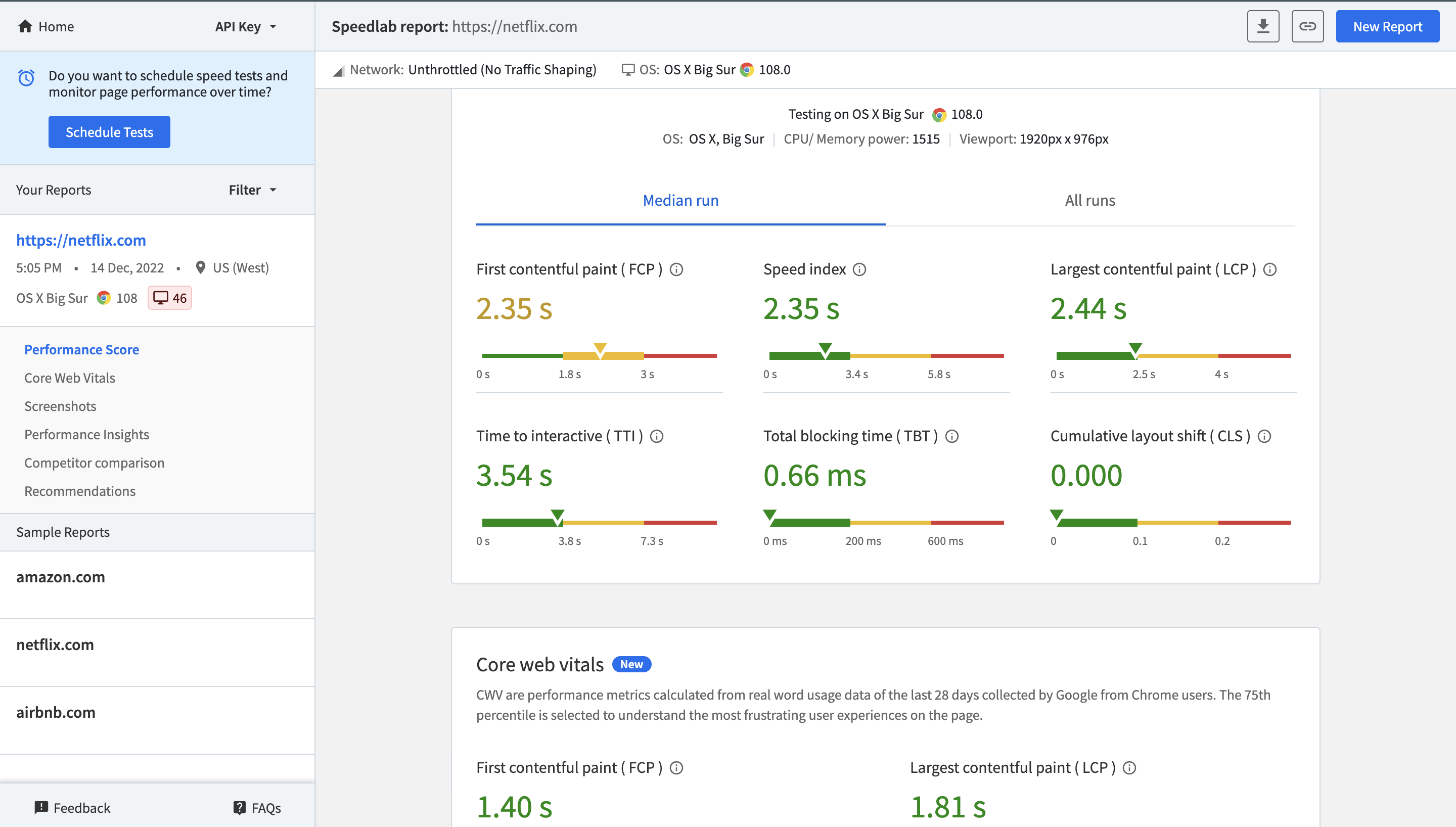Image resolution: width=1456 pixels, height=827 pixels.
Task: Switch to the All runs tab
Action: pyautogui.click(x=1089, y=199)
